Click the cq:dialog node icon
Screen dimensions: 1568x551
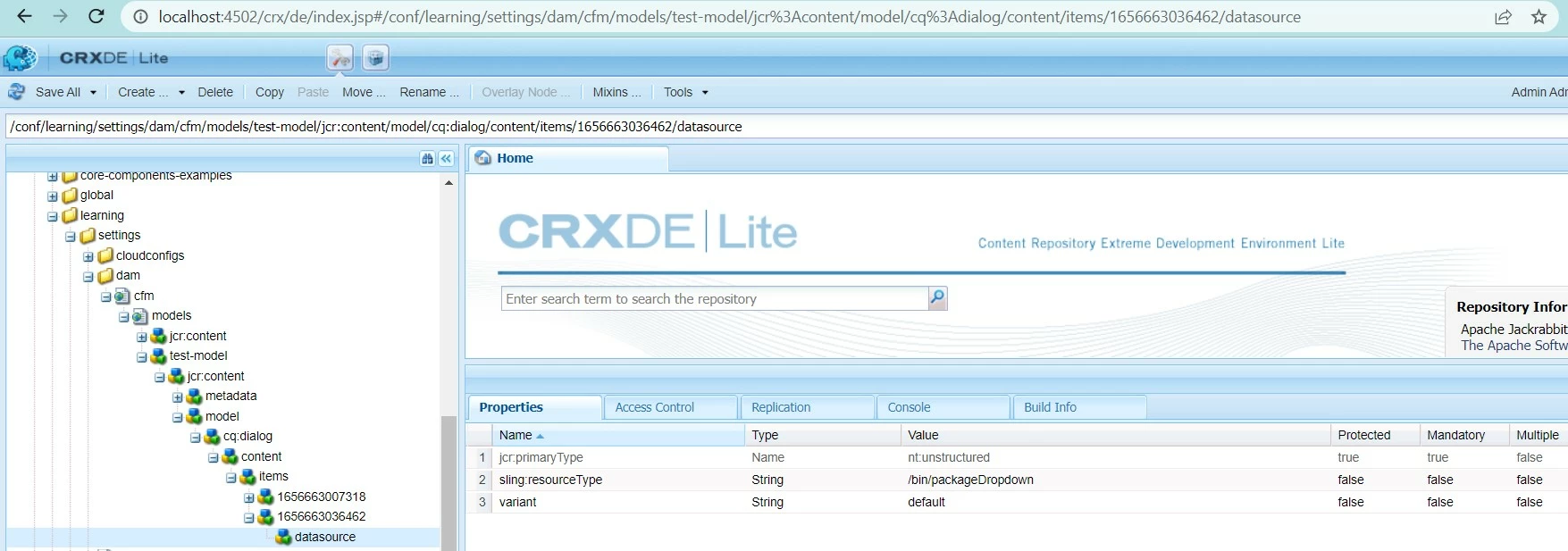point(212,437)
